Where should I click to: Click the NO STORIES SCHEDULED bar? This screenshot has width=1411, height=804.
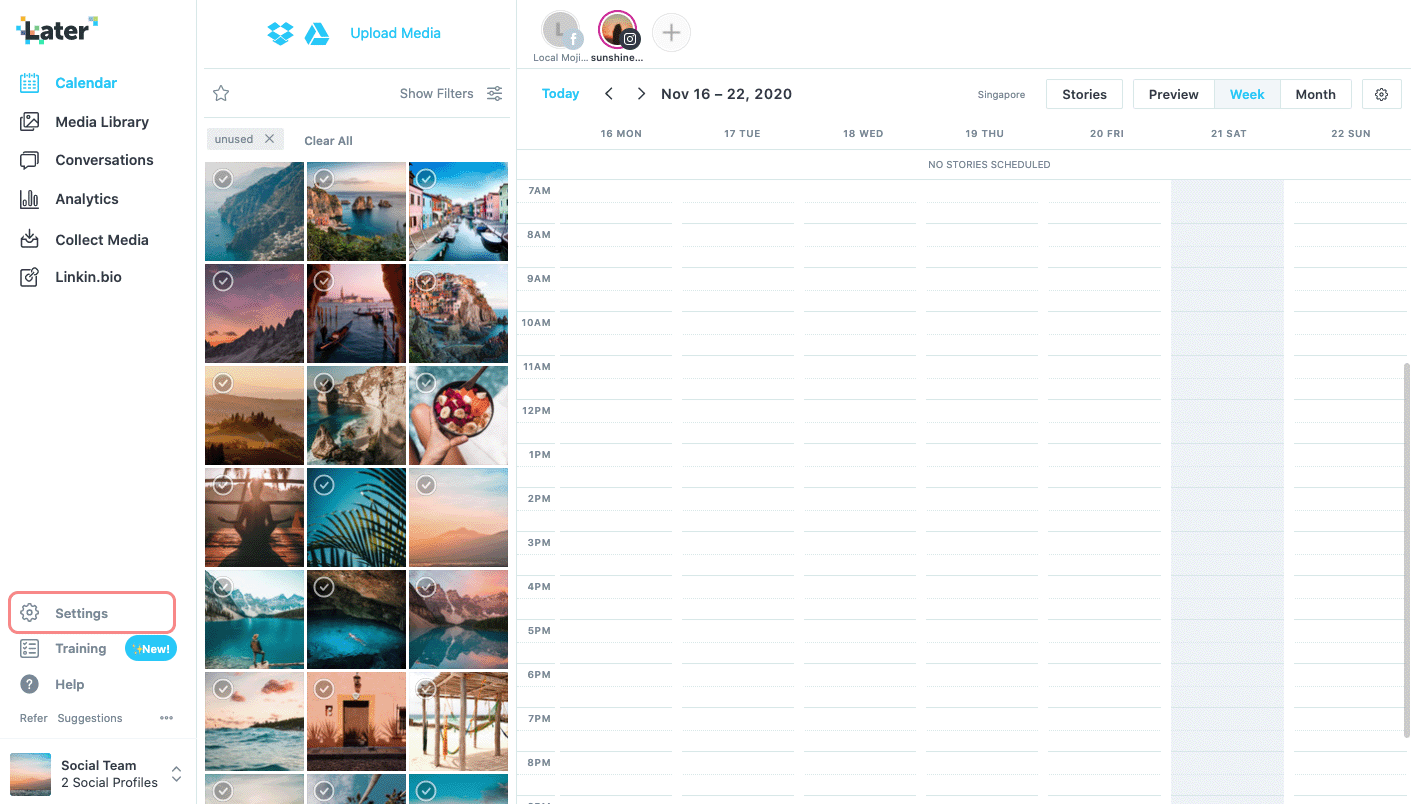click(x=989, y=164)
